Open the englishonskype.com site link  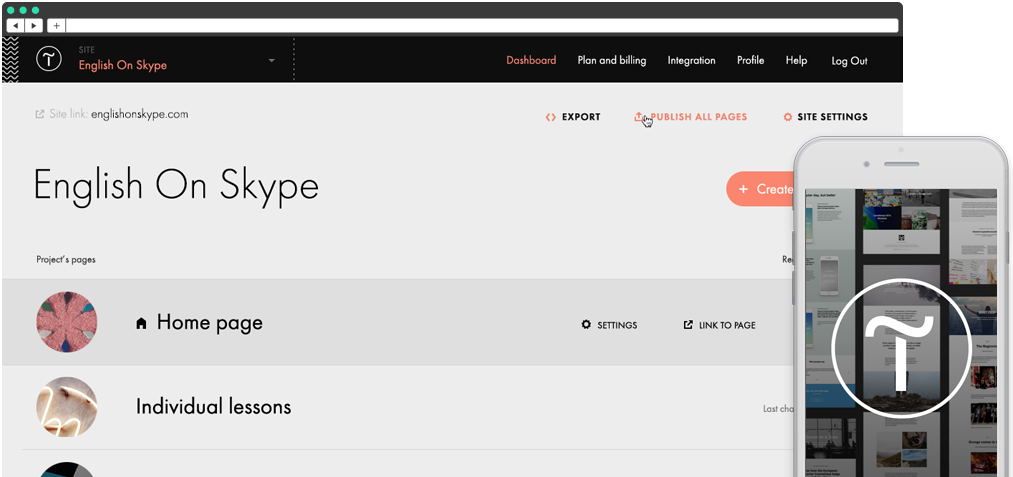click(139, 114)
